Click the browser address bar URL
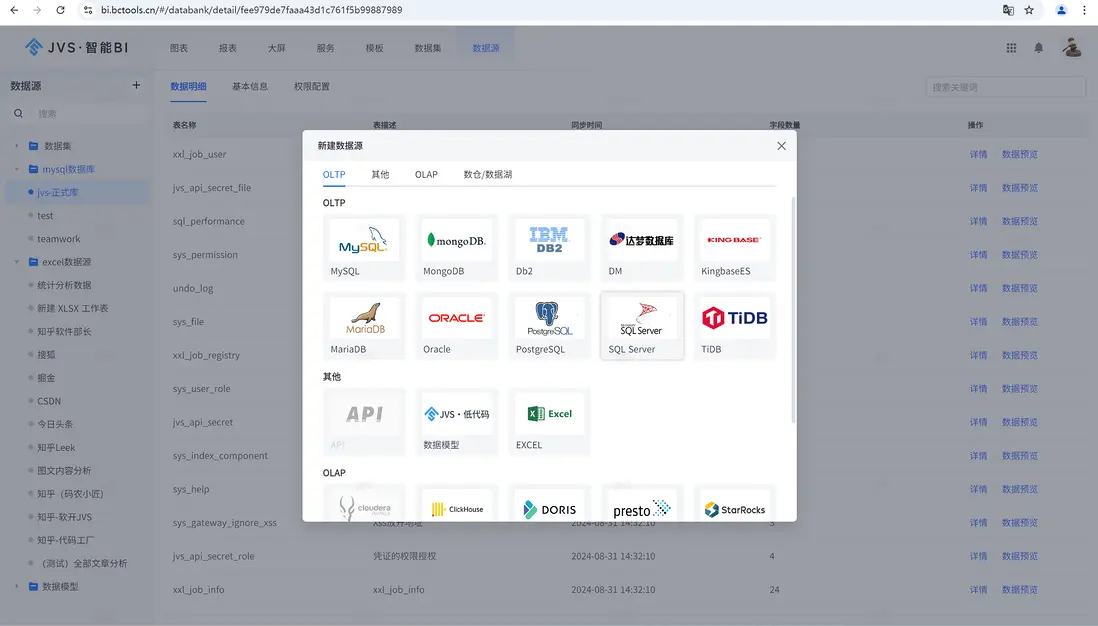The image size is (1098, 626). (x=251, y=10)
